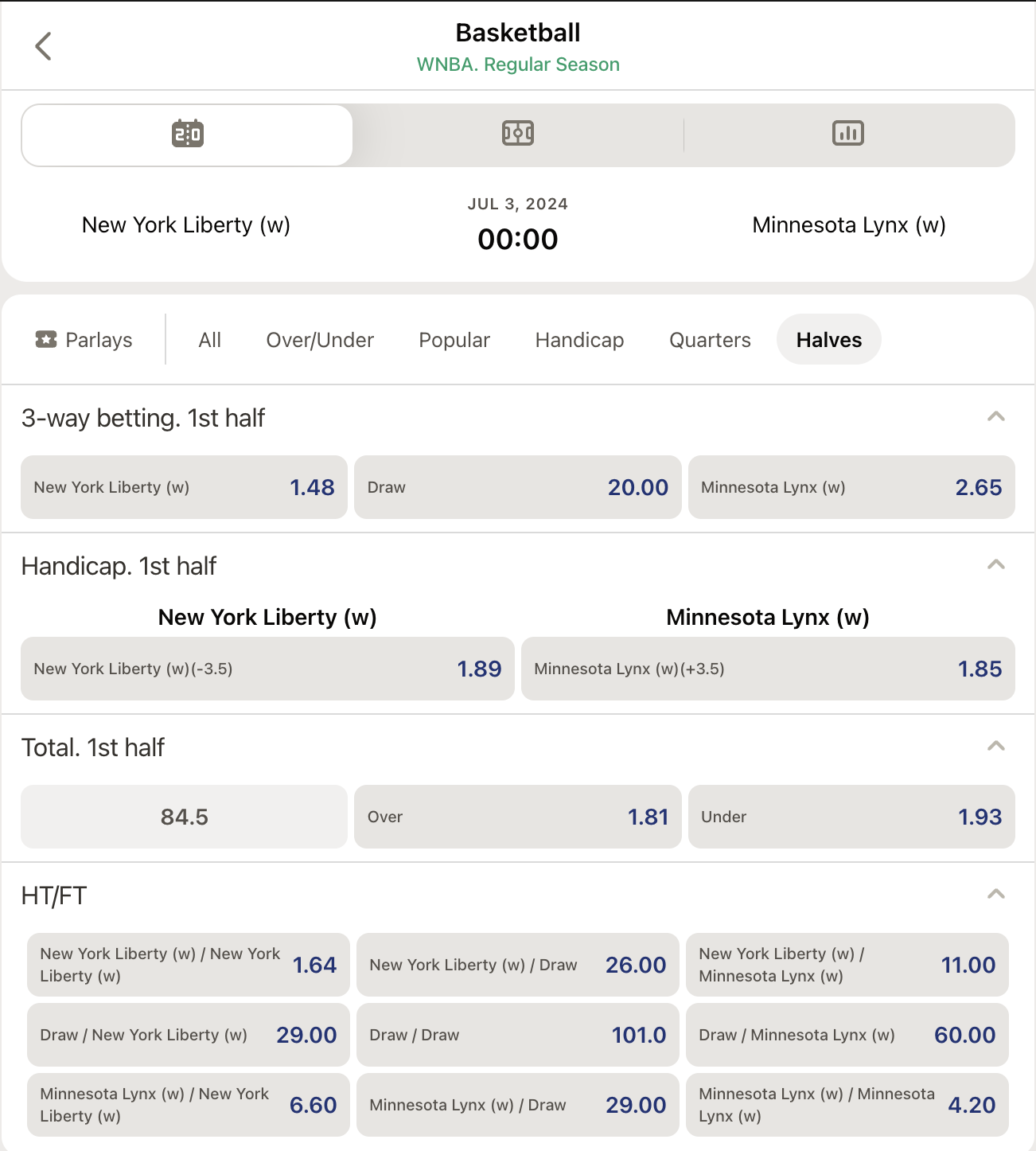
Task: Collapse the Total 1st half section
Action: tap(996, 746)
